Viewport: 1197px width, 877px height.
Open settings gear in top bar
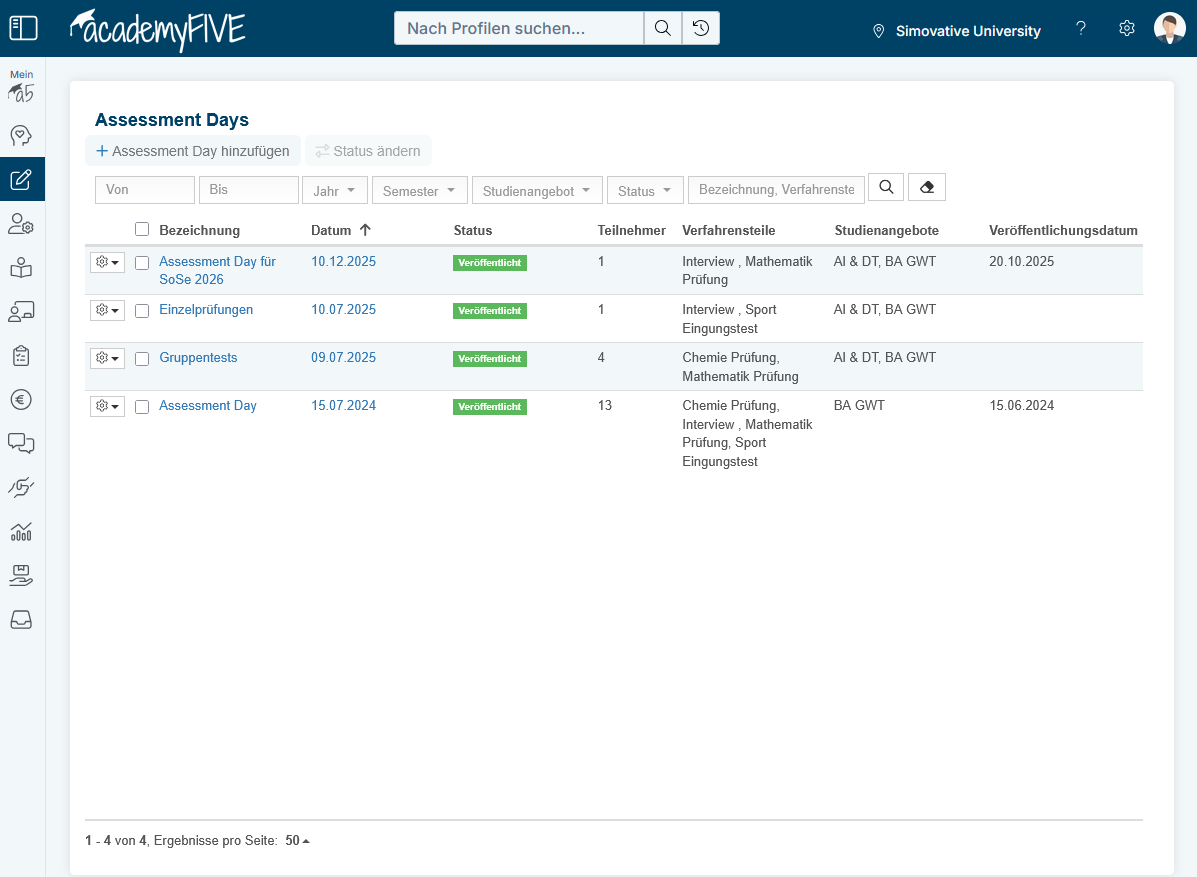coord(1127,29)
